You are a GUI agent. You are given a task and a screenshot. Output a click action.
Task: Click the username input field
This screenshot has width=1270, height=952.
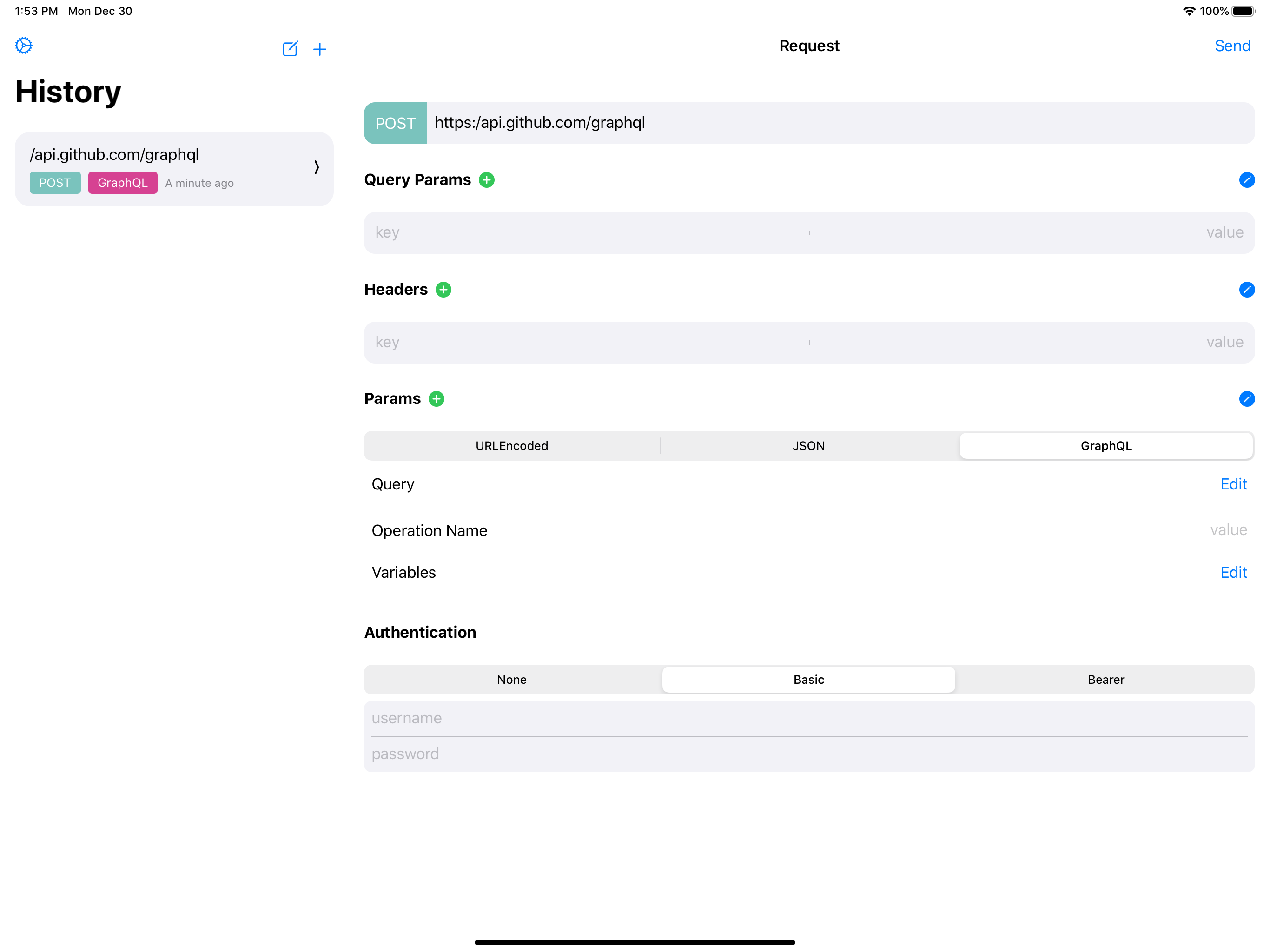[808, 718]
